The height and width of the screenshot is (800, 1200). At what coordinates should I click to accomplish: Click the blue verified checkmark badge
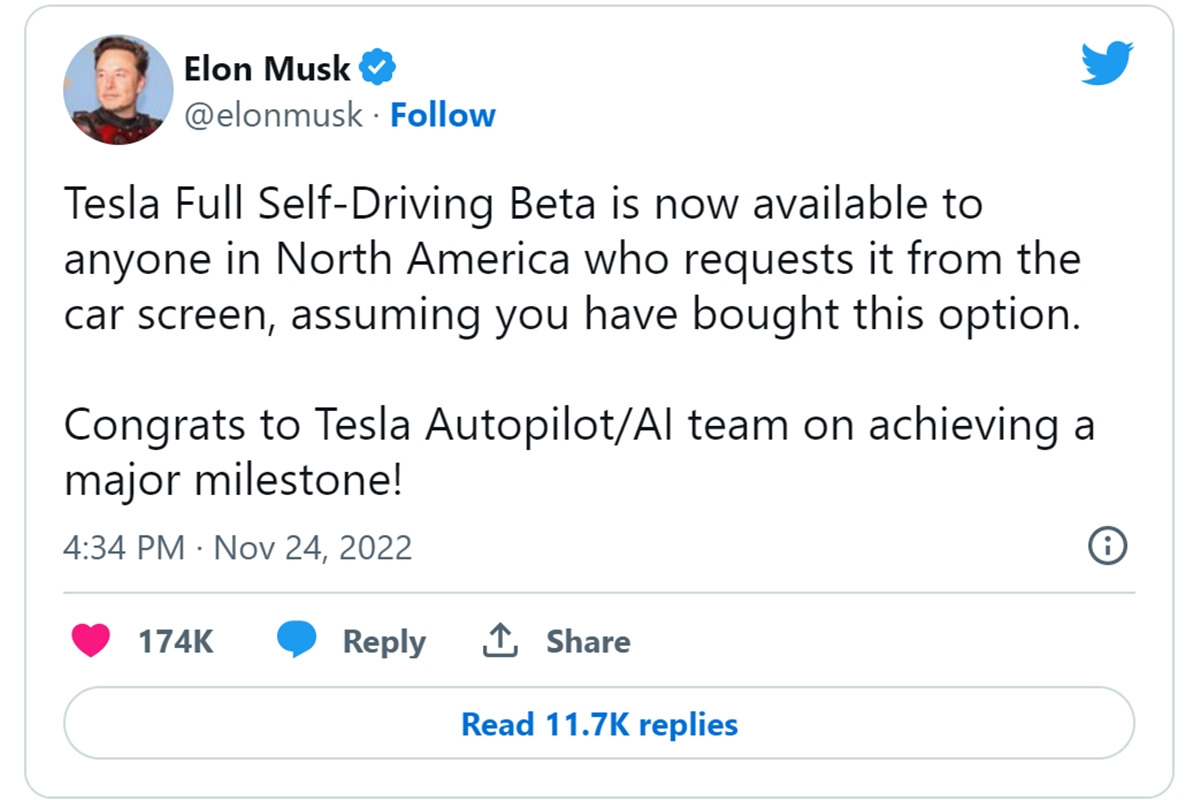[x=379, y=69]
